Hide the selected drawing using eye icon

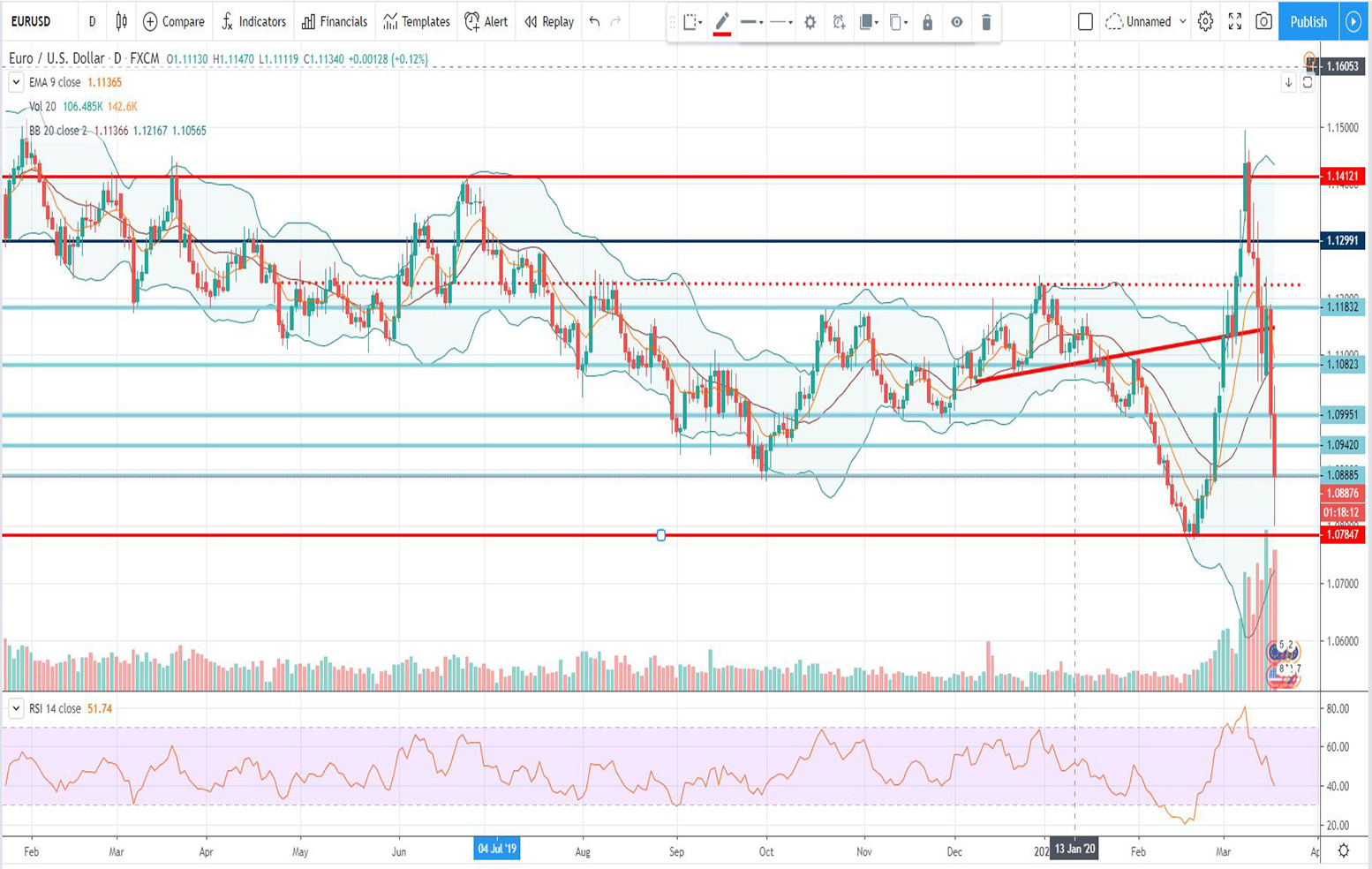click(956, 22)
